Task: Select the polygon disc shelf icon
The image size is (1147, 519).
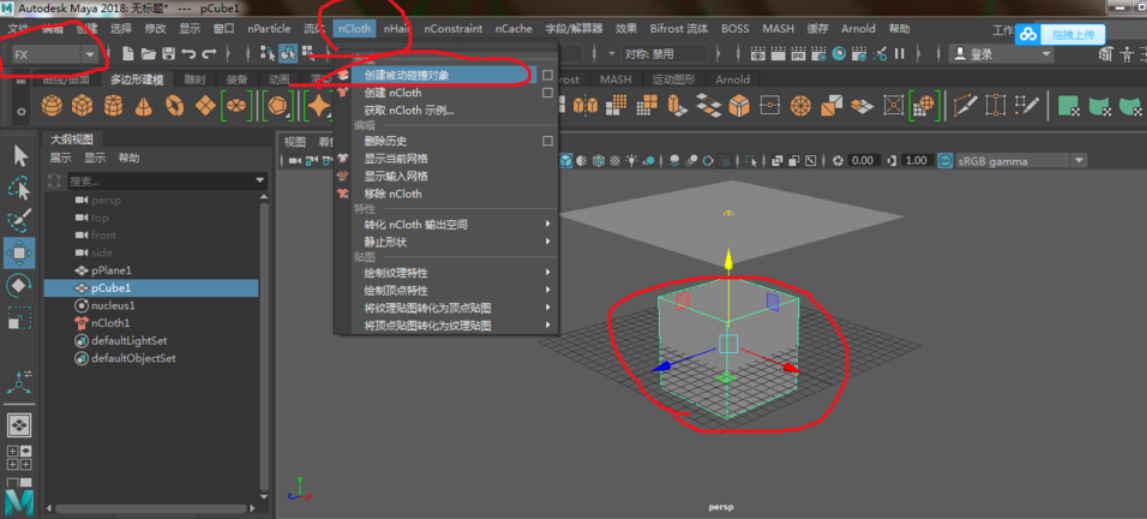Action: 236,106
